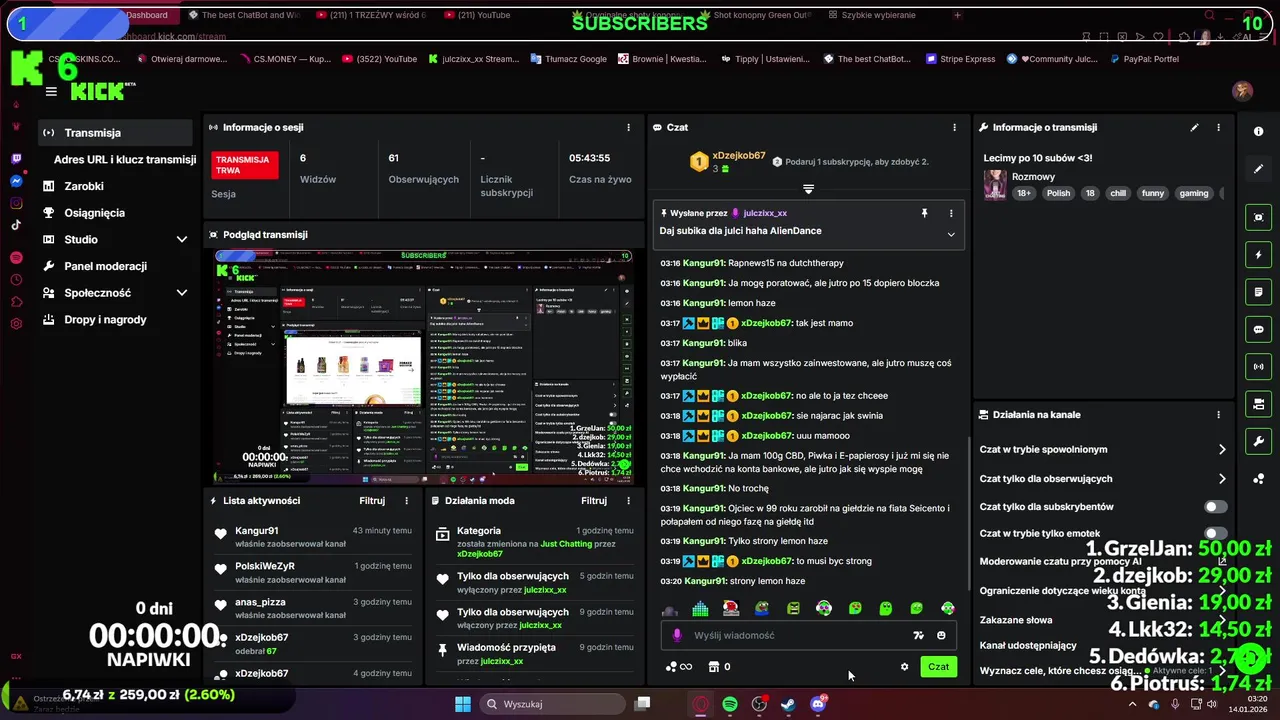1280x720 pixels.
Task: Open three-dot menu in Działania na kanale
Action: click(x=1218, y=414)
